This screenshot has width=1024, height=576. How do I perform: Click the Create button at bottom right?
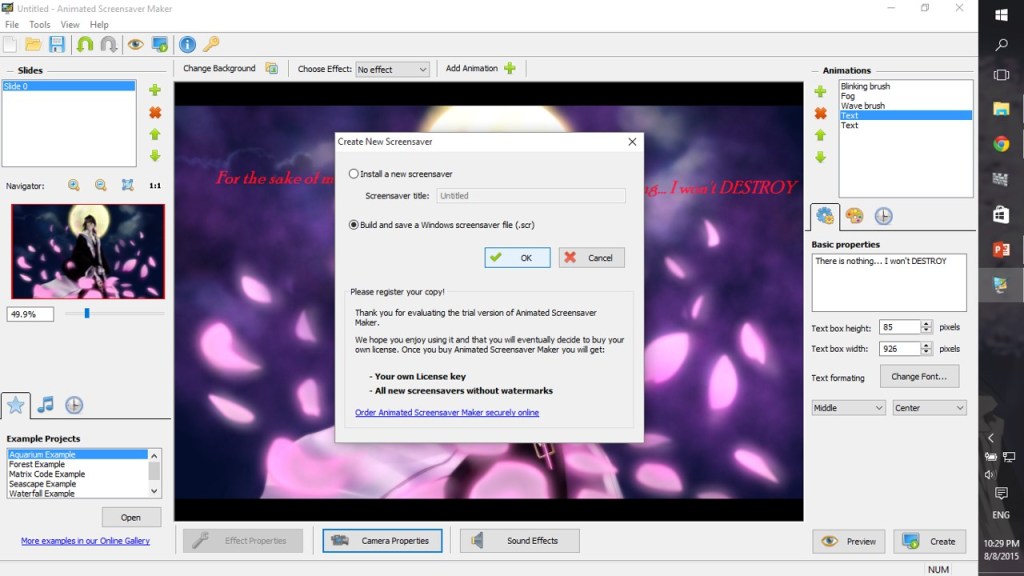pyautogui.click(x=929, y=541)
